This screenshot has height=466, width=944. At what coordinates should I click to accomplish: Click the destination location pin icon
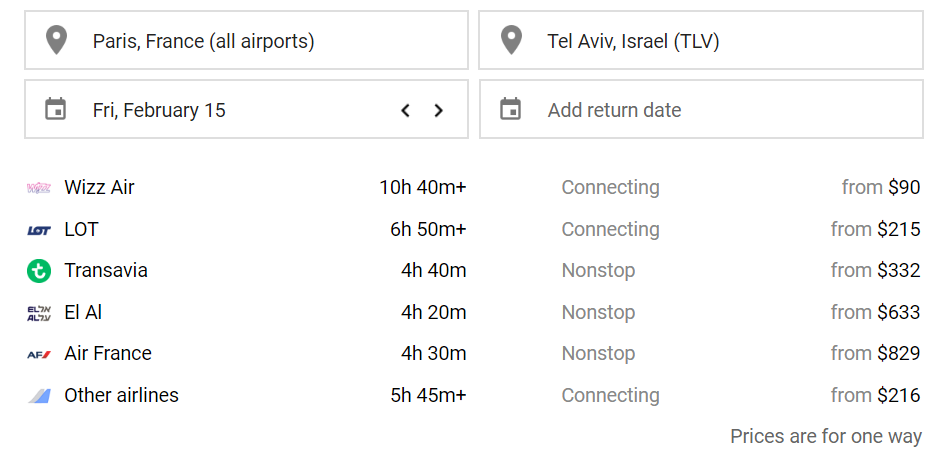coord(511,40)
